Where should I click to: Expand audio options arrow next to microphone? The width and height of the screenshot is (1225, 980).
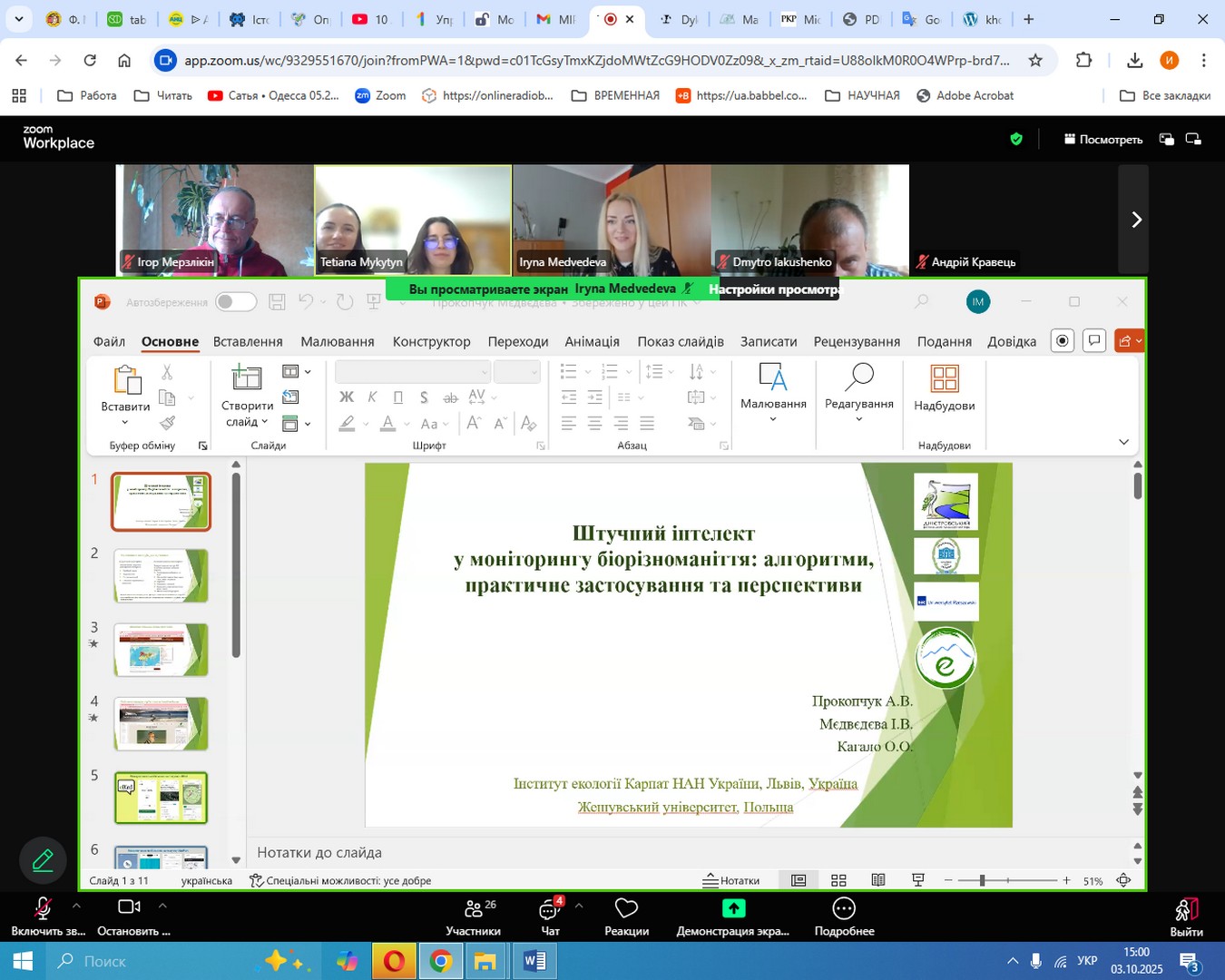click(76, 906)
